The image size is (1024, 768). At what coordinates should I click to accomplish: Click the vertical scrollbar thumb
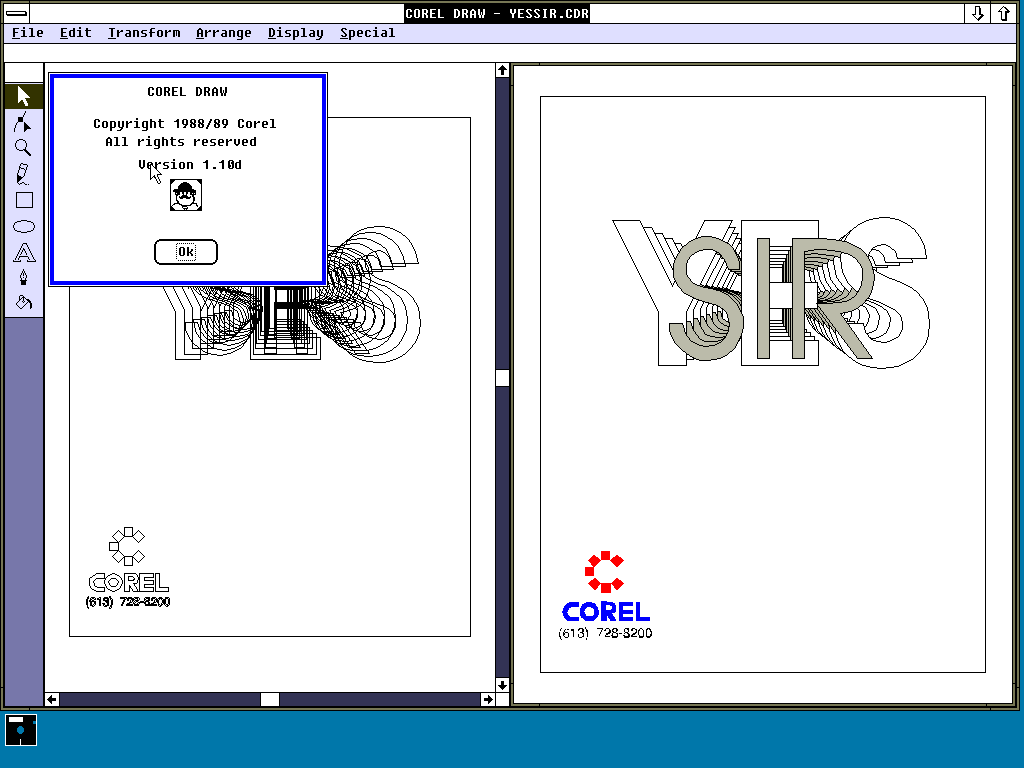[502, 378]
